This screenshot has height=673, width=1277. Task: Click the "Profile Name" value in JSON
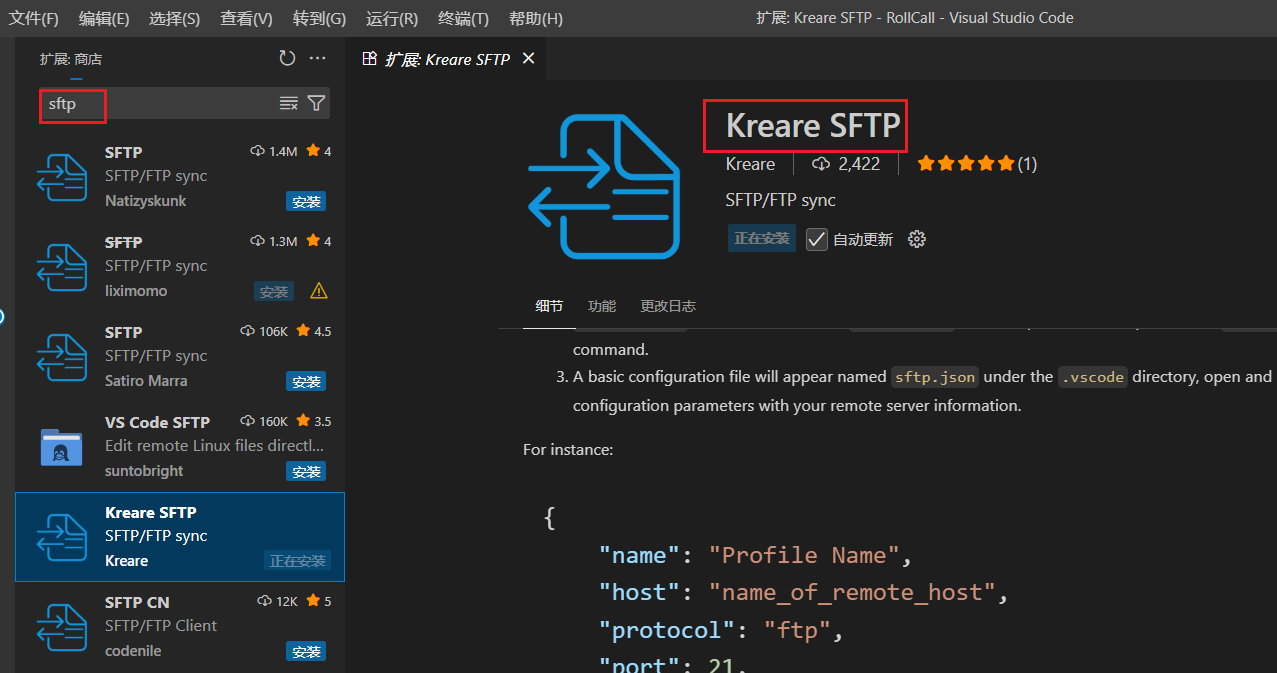(805, 555)
